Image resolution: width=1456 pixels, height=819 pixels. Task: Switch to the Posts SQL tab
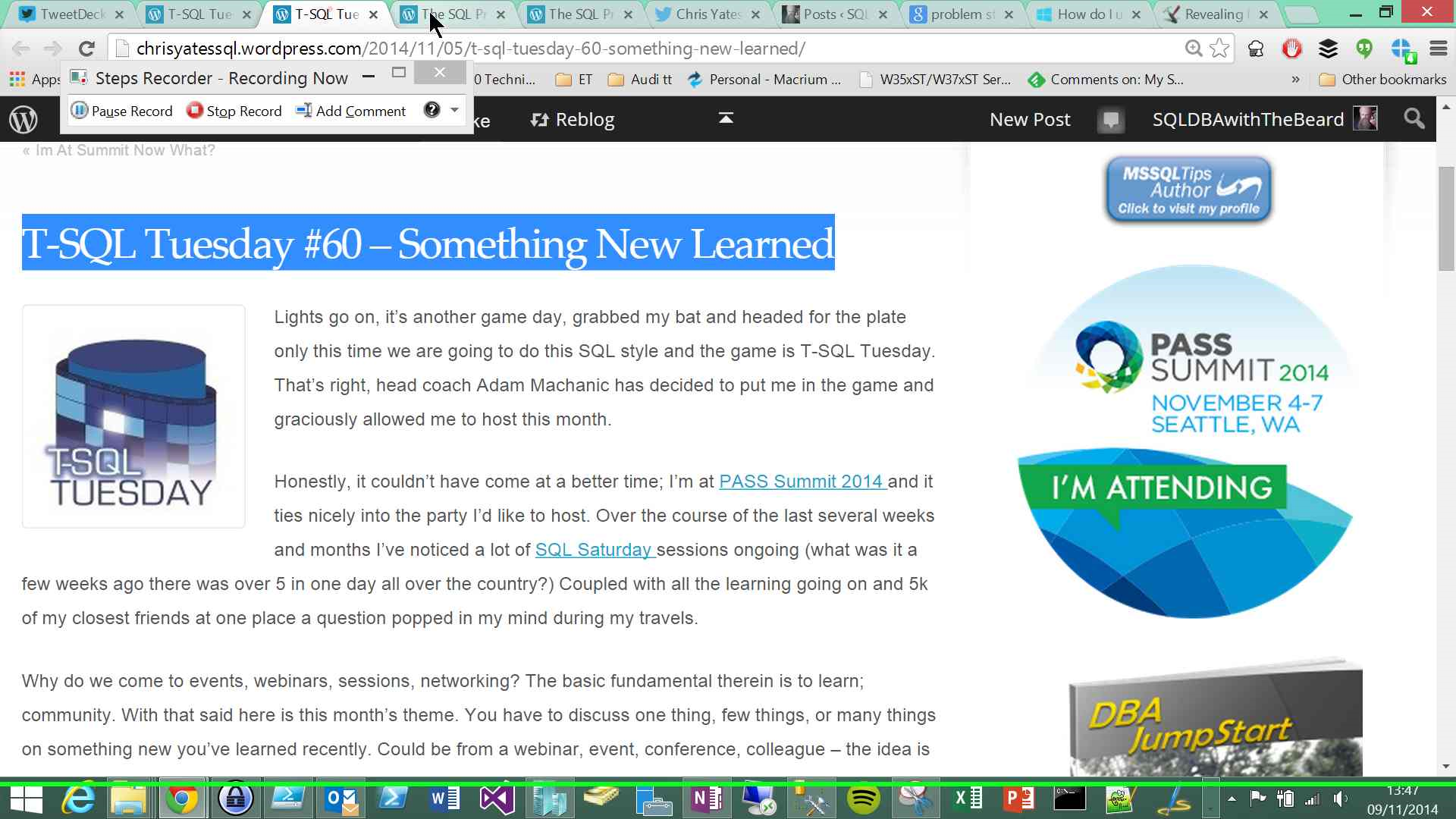click(x=834, y=14)
